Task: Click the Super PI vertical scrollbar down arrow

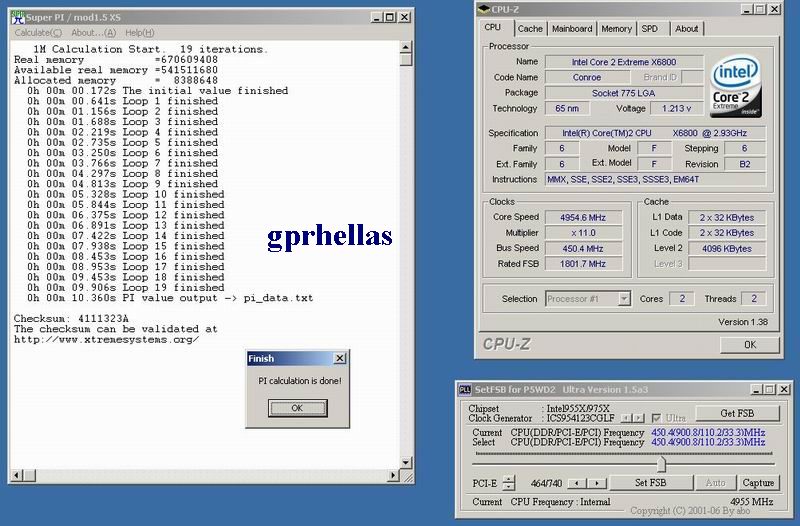Action: (406, 463)
